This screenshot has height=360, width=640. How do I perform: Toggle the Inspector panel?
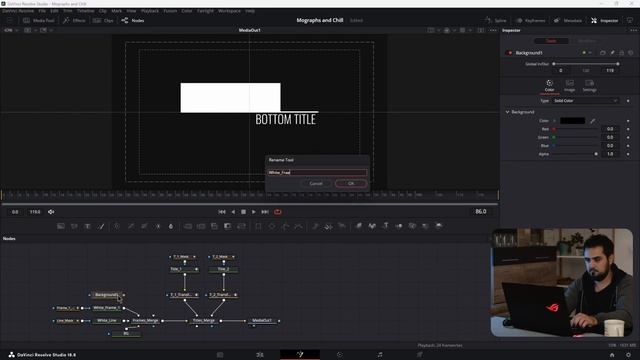pos(604,20)
